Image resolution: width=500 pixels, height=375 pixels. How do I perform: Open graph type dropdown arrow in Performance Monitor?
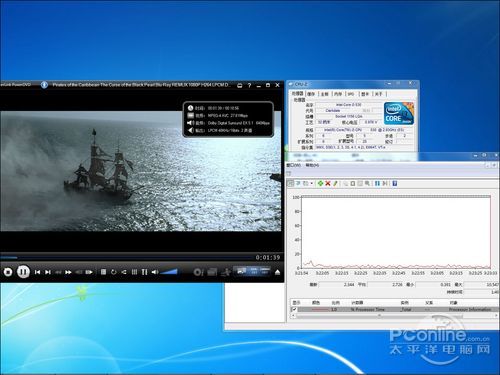(312, 183)
